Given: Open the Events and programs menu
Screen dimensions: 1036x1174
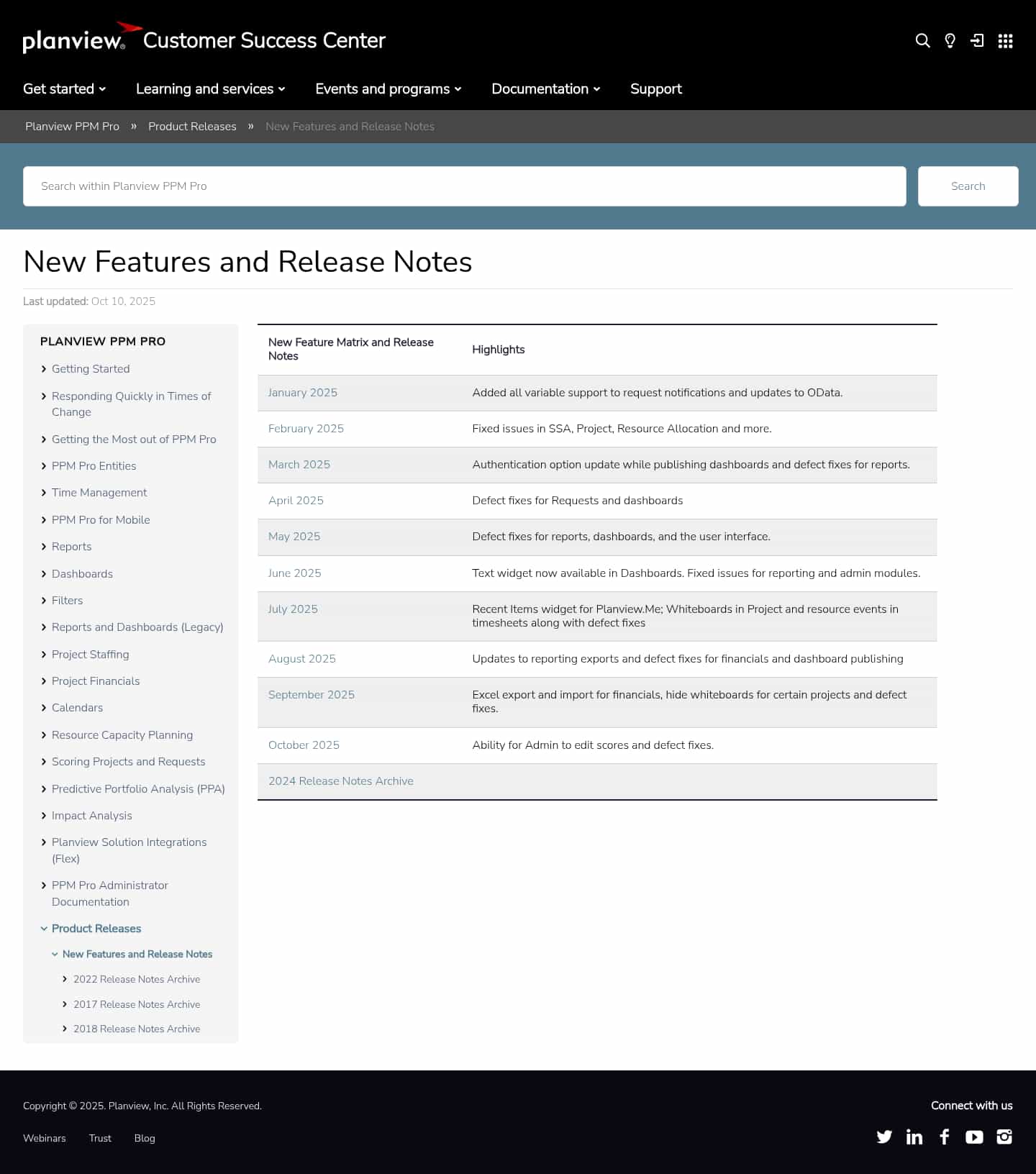Looking at the screenshot, I should [388, 88].
